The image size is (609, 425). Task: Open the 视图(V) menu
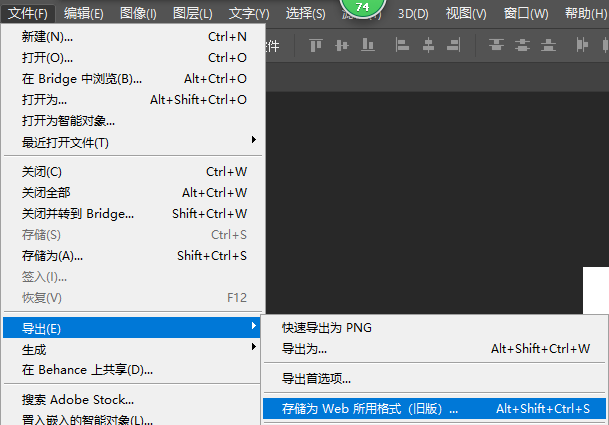(x=466, y=14)
